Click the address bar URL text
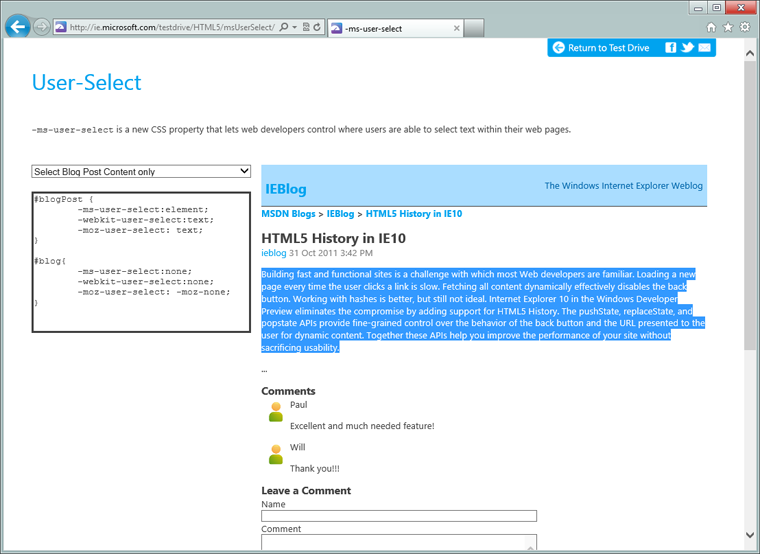 [172, 27]
